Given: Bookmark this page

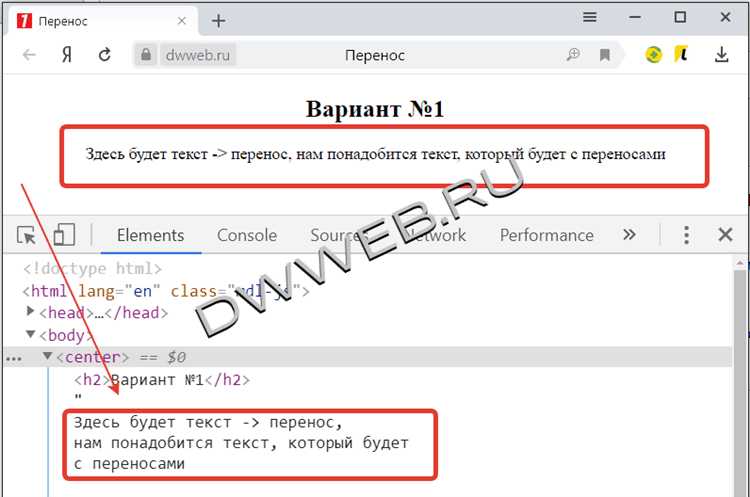Looking at the screenshot, I should 605,55.
